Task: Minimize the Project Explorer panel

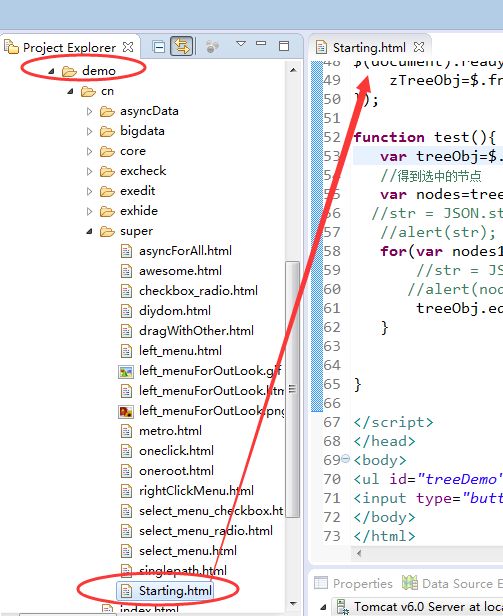Action: tap(261, 43)
